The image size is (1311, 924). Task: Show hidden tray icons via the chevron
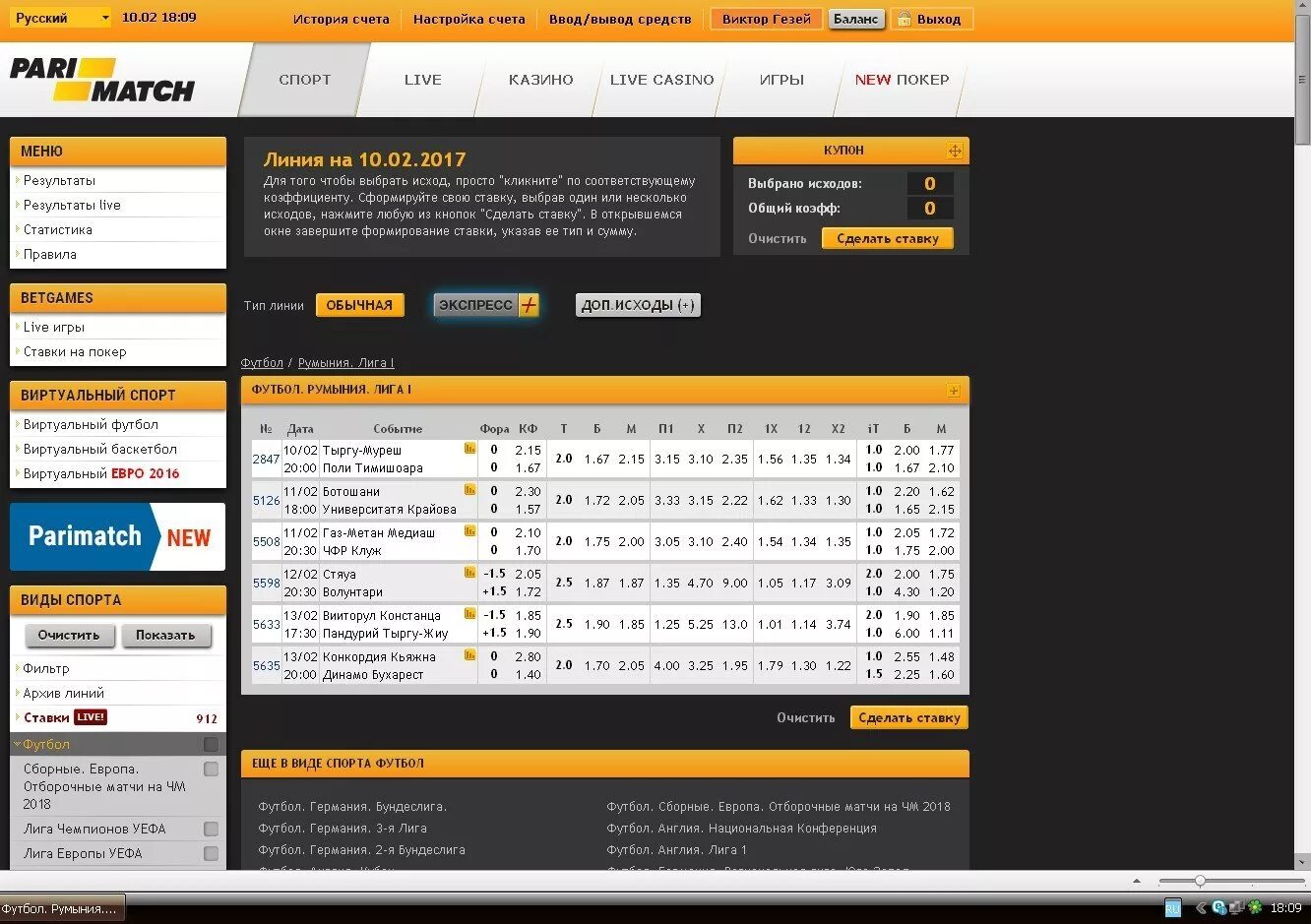(1200, 908)
